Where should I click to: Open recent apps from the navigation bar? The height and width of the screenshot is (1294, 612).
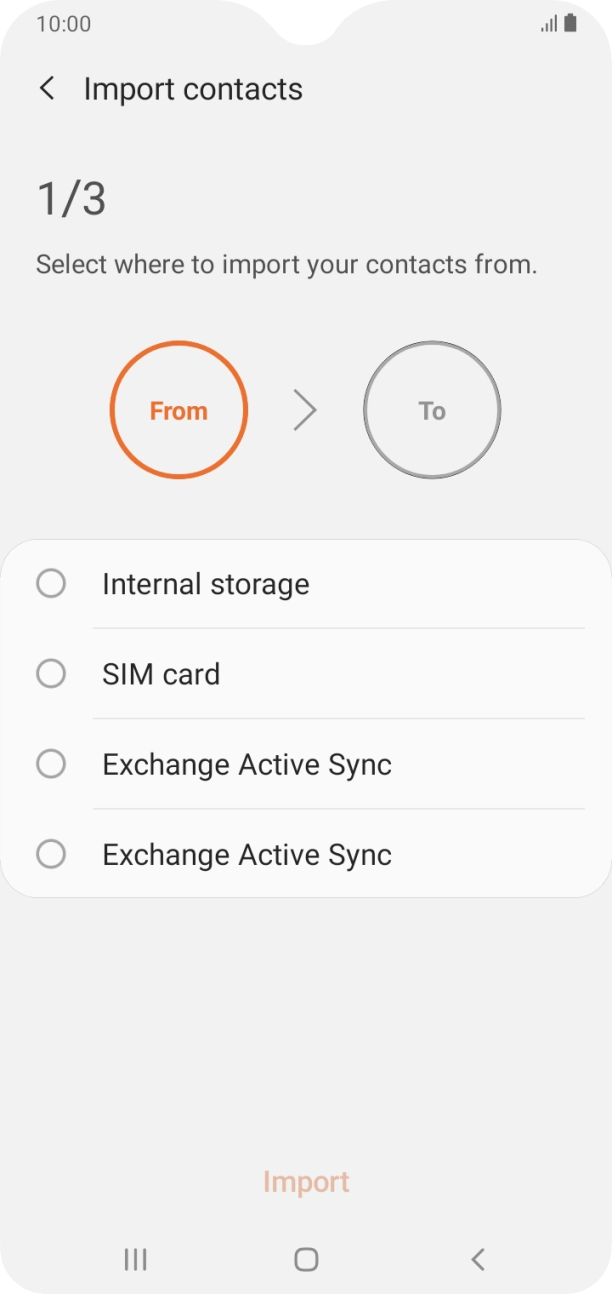(x=135, y=1259)
